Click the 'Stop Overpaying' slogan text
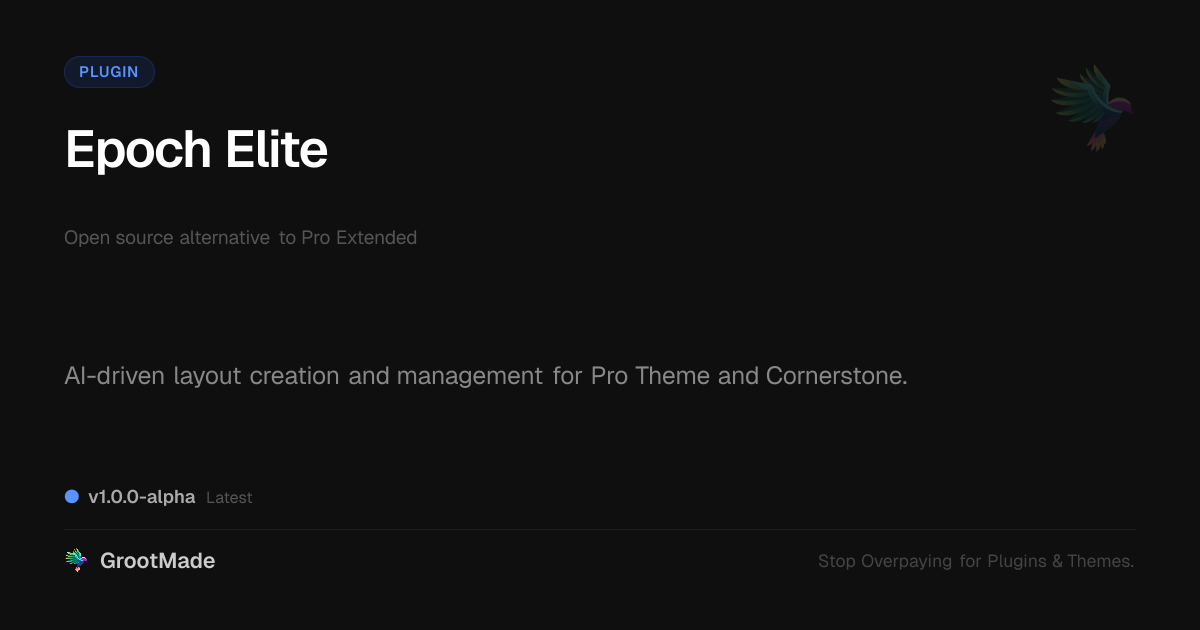The height and width of the screenshot is (630, 1200). pos(885,562)
